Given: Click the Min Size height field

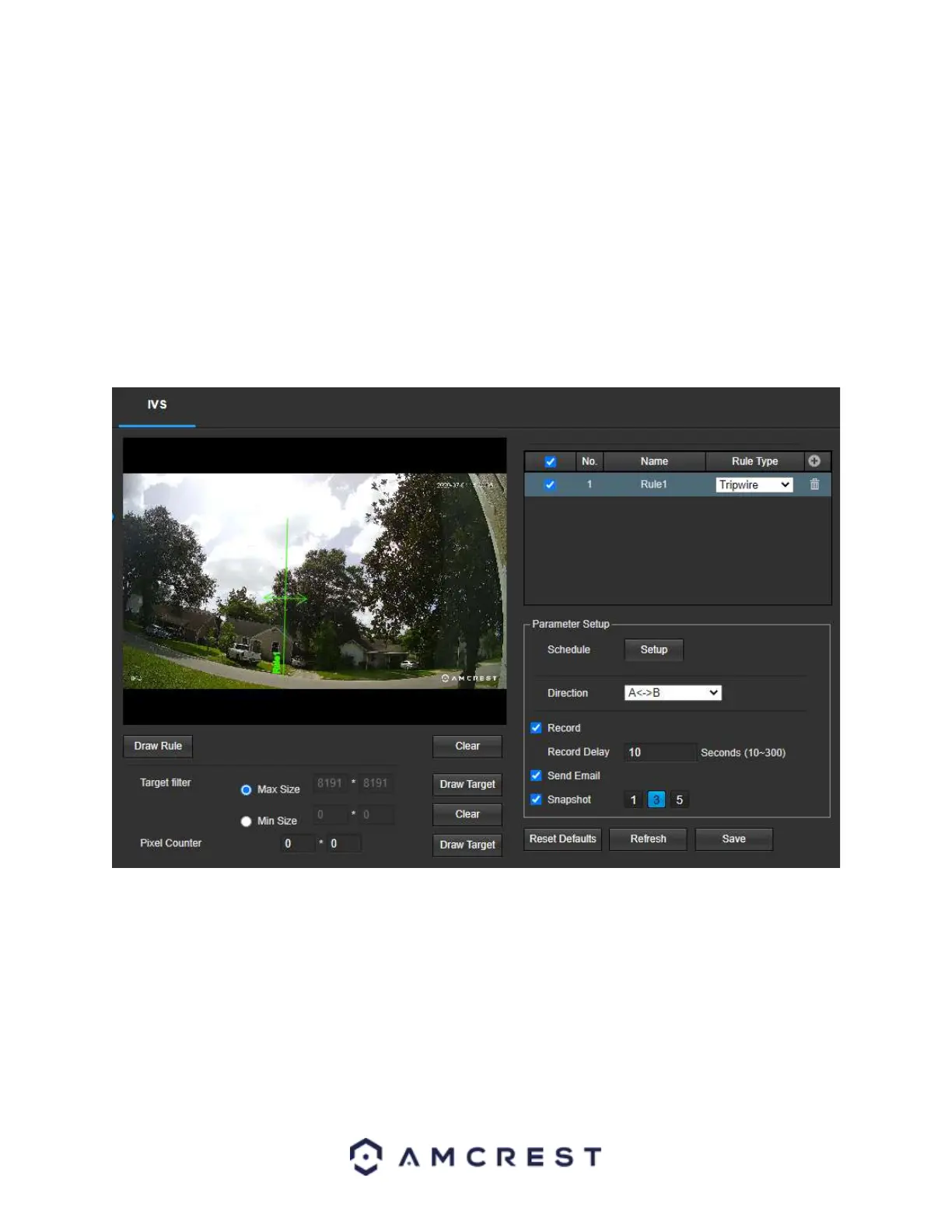Looking at the screenshot, I should 376,814.
